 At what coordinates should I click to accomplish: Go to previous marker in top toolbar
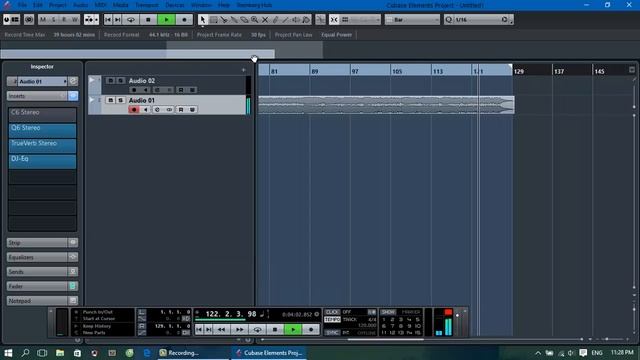point(108,20)
